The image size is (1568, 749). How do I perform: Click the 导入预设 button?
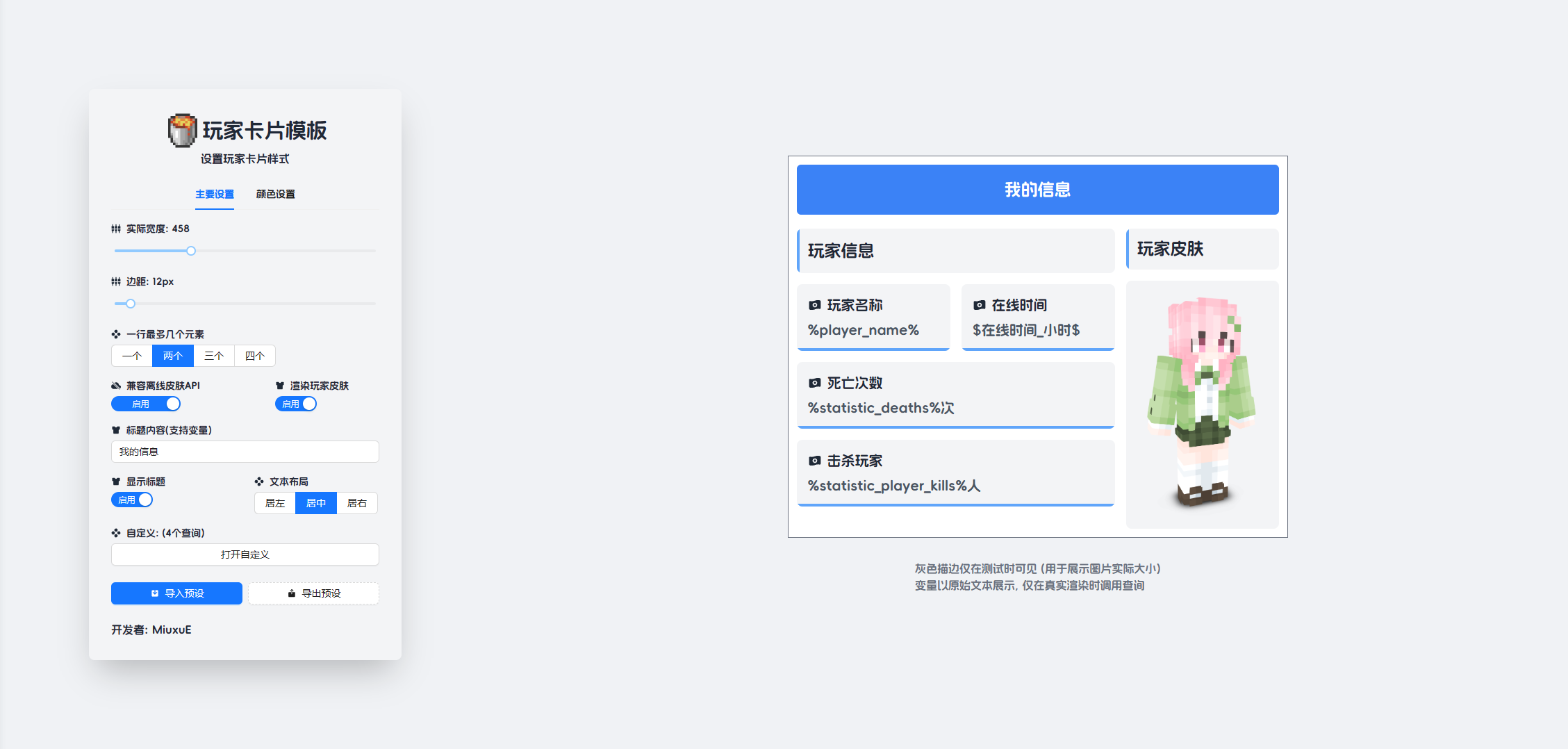pos(176,593)
